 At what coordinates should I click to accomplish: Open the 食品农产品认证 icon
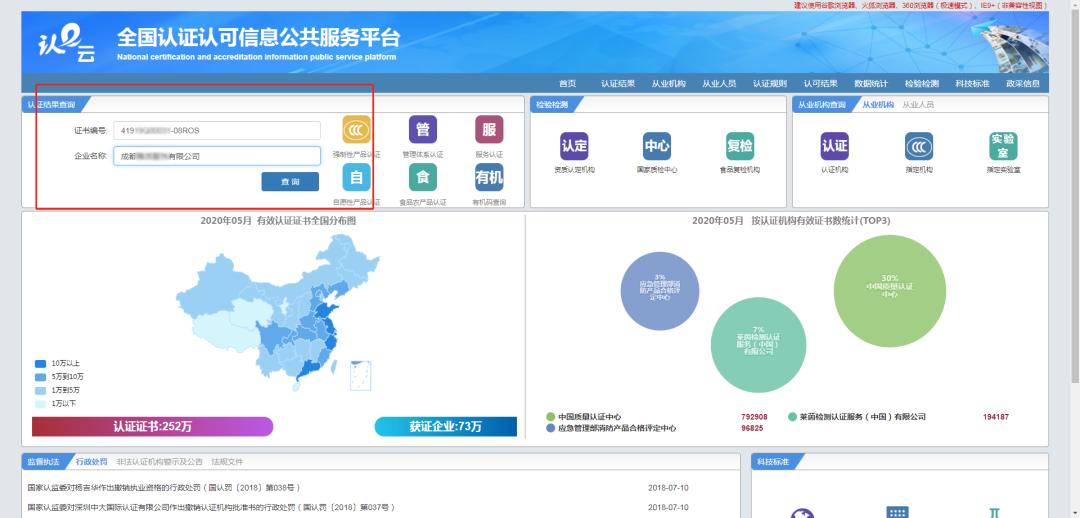point(422,178)
